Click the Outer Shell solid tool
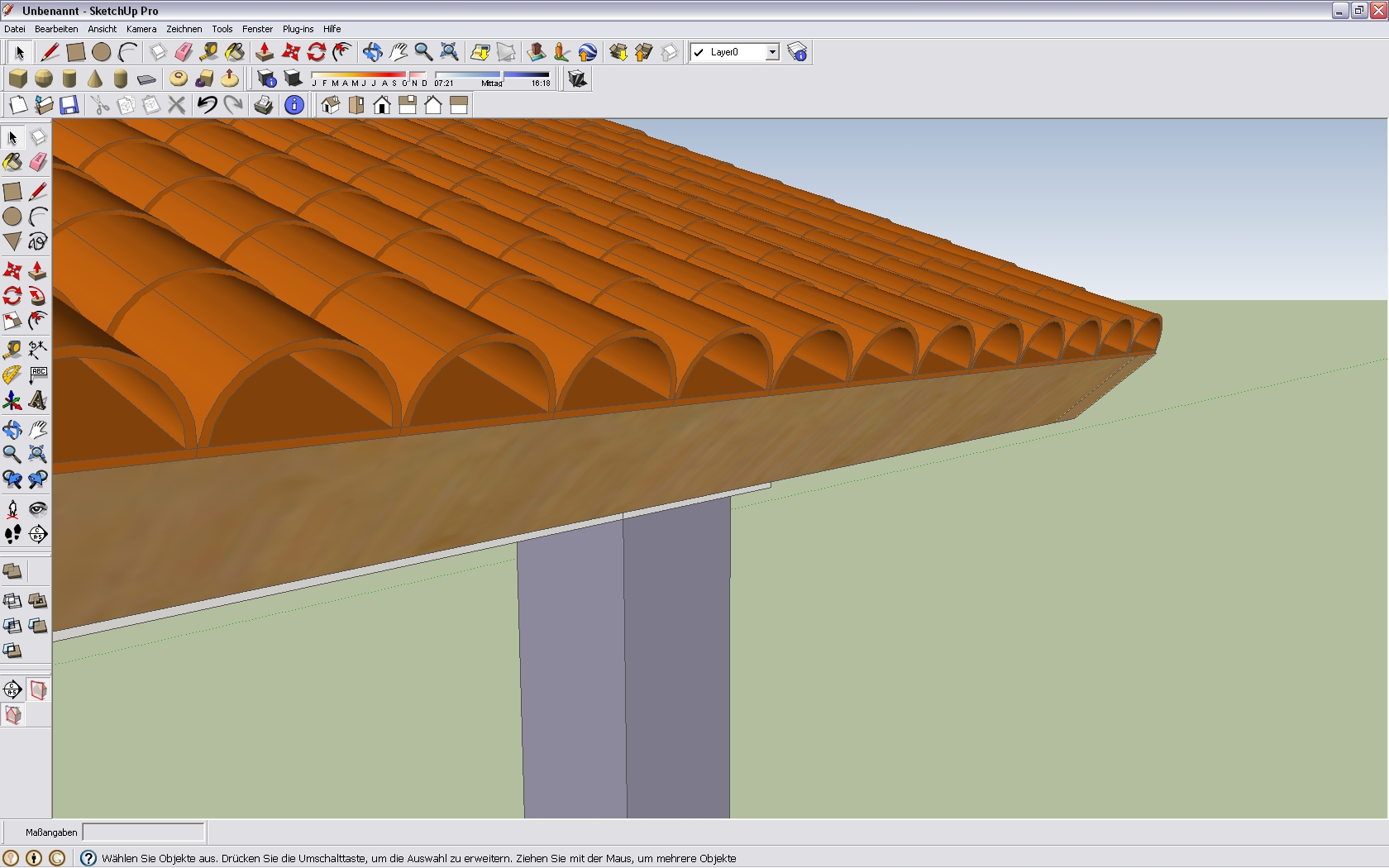The image size is (1389, 868). 12,571
